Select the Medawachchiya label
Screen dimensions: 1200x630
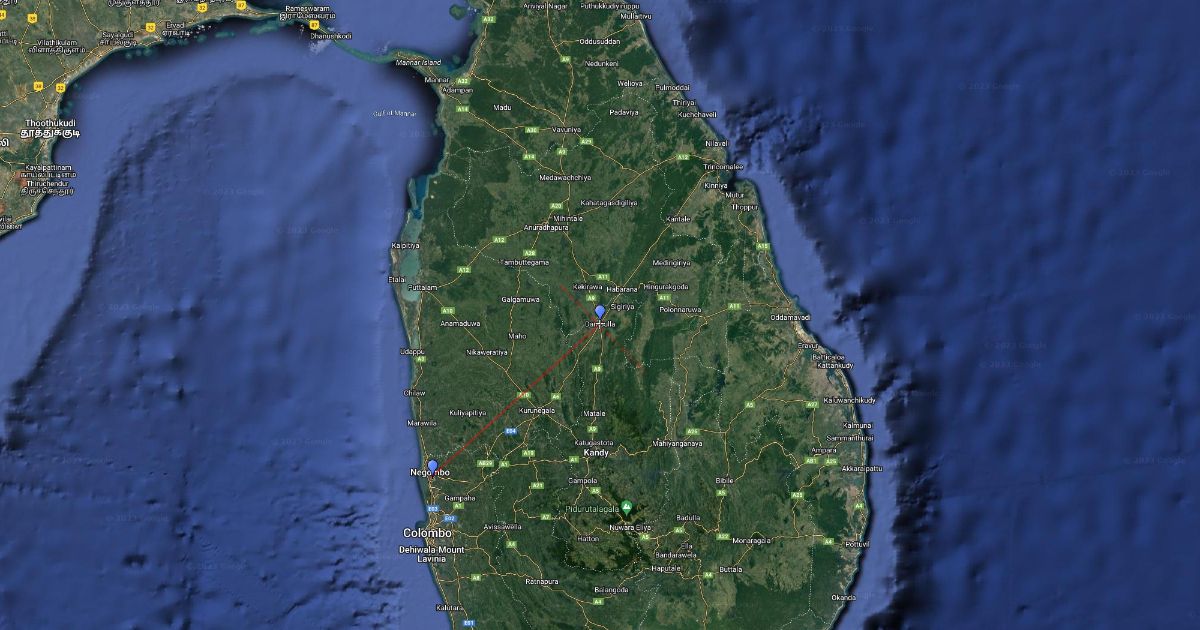[565, 177]
